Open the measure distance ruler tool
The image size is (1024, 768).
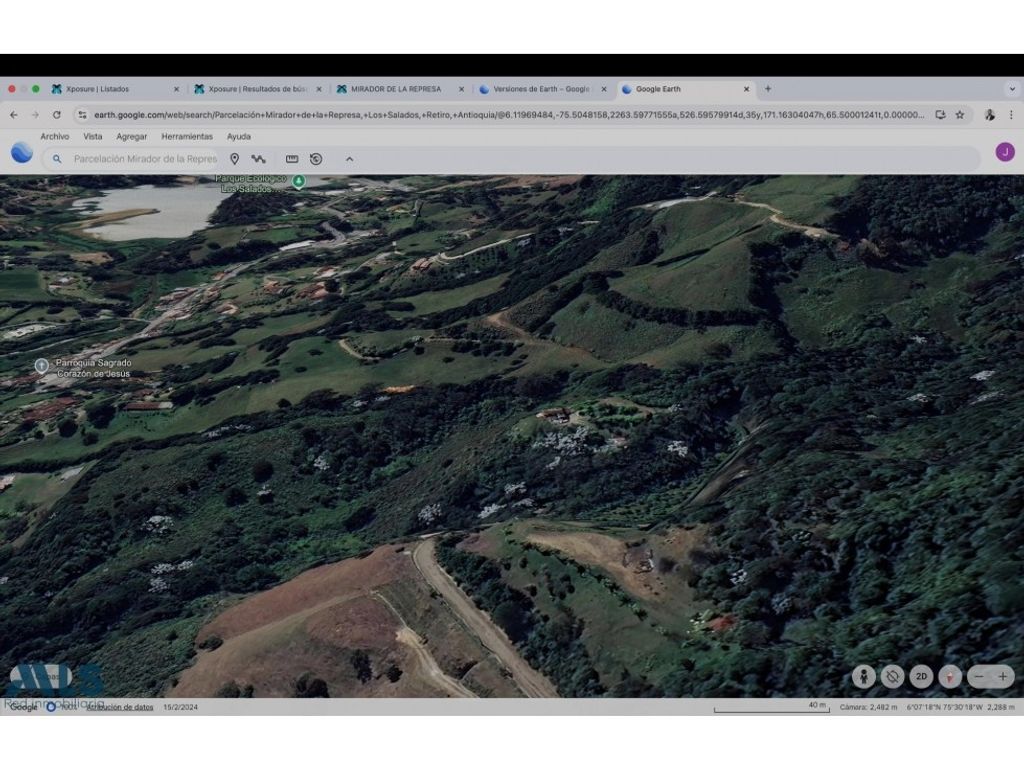[x=292, y=159]
